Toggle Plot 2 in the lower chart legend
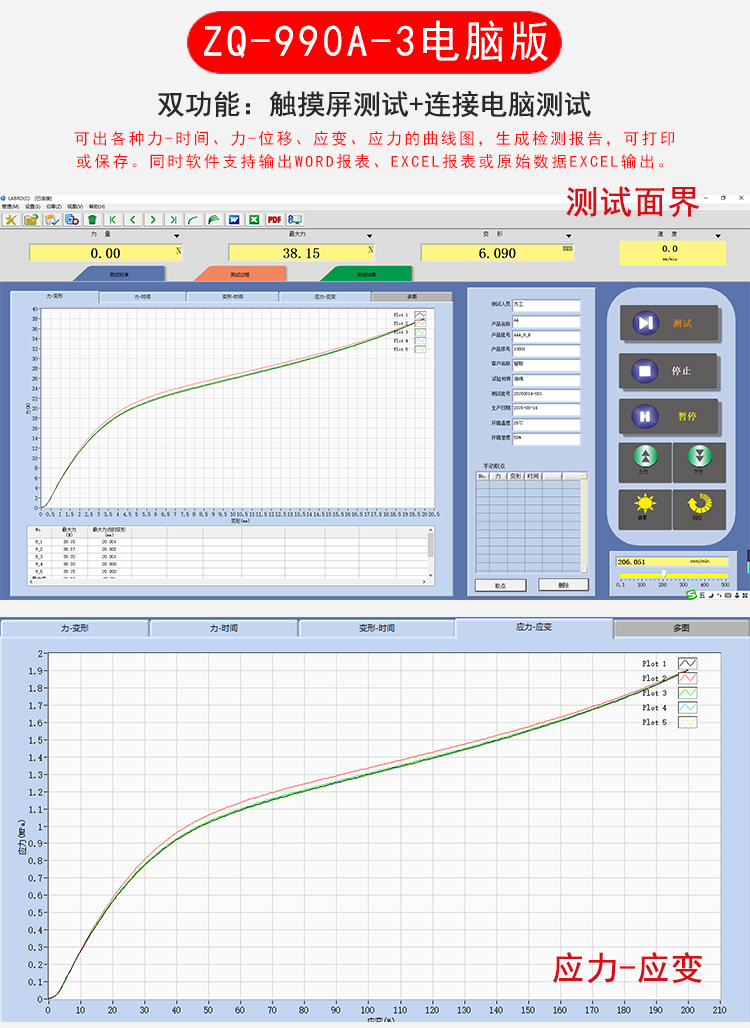750x1028 pixels. (x=687, y=678)
